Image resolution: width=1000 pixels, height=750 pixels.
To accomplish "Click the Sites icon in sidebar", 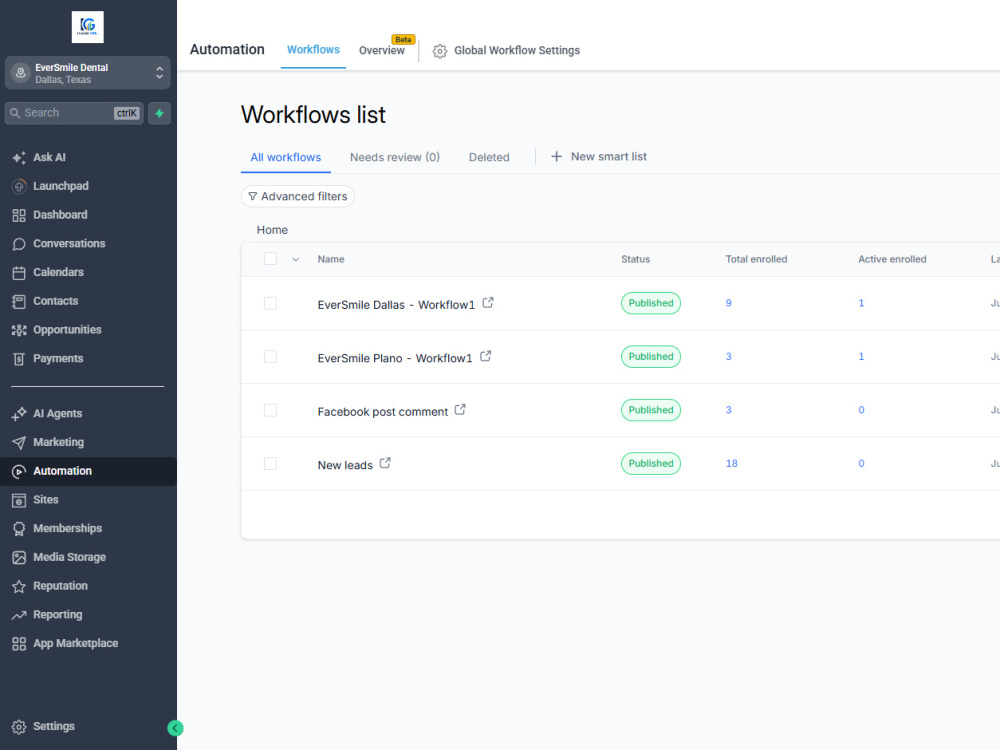I will point(19,500).
